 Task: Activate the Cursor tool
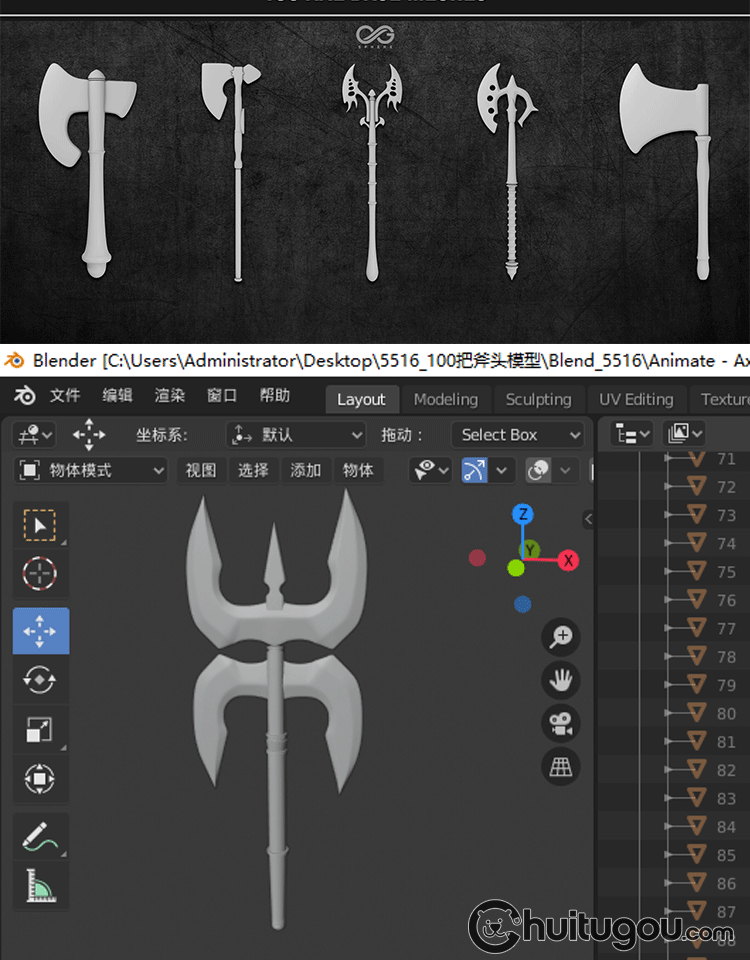pos(40,575)
